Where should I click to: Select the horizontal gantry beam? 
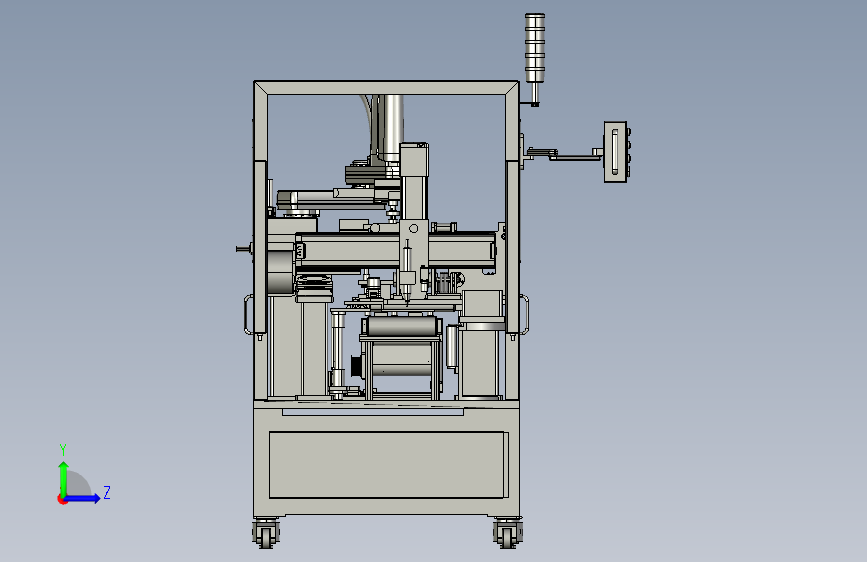click(396, 252)
